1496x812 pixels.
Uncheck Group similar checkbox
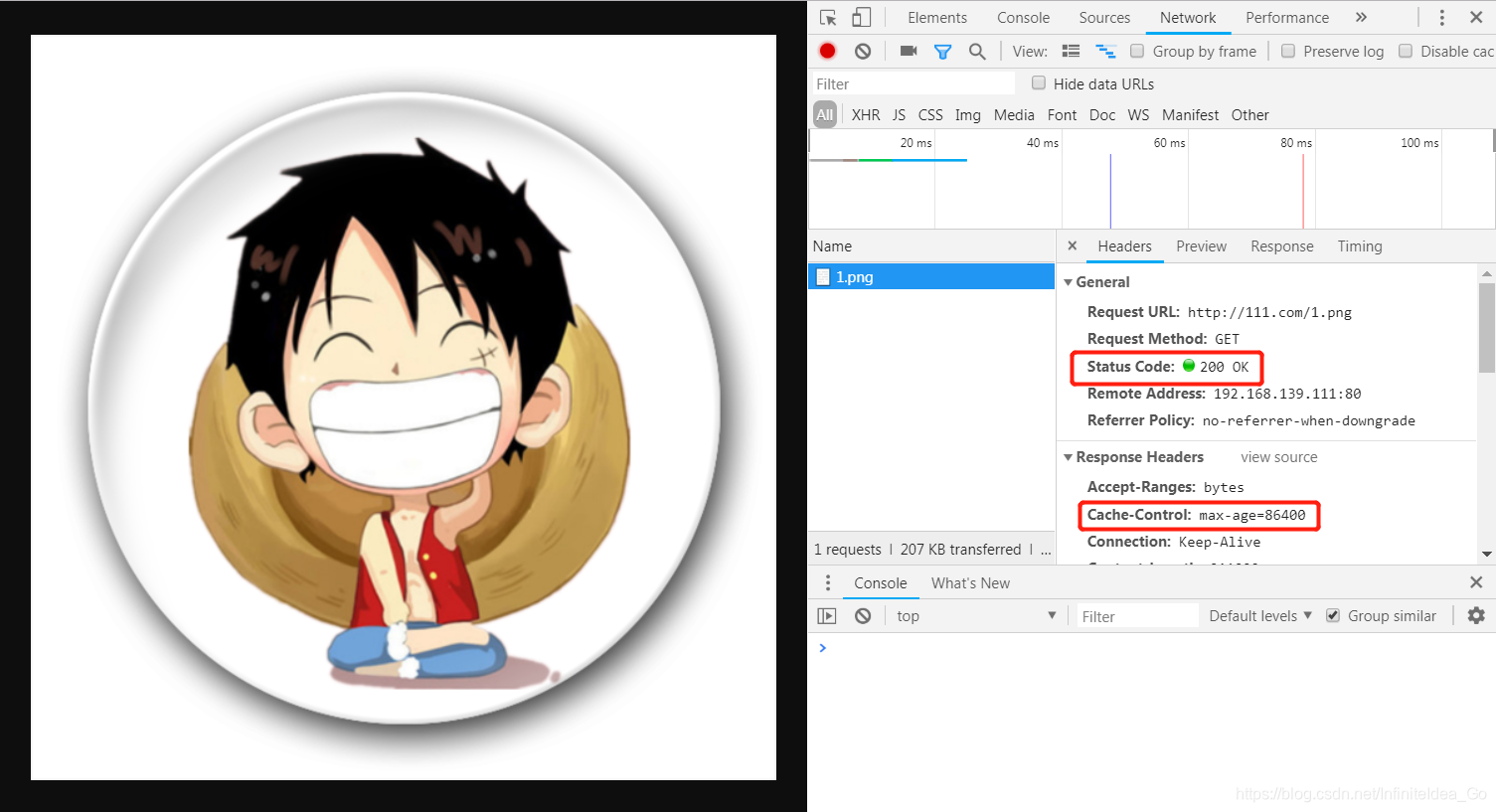tap(1333, 616)
